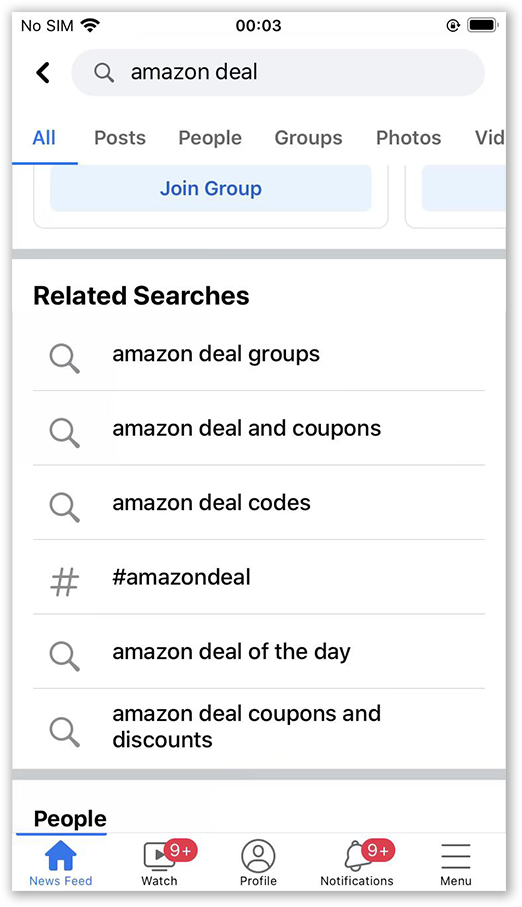Tap the hashtag icon beside #amazondeal

[64, 581]
